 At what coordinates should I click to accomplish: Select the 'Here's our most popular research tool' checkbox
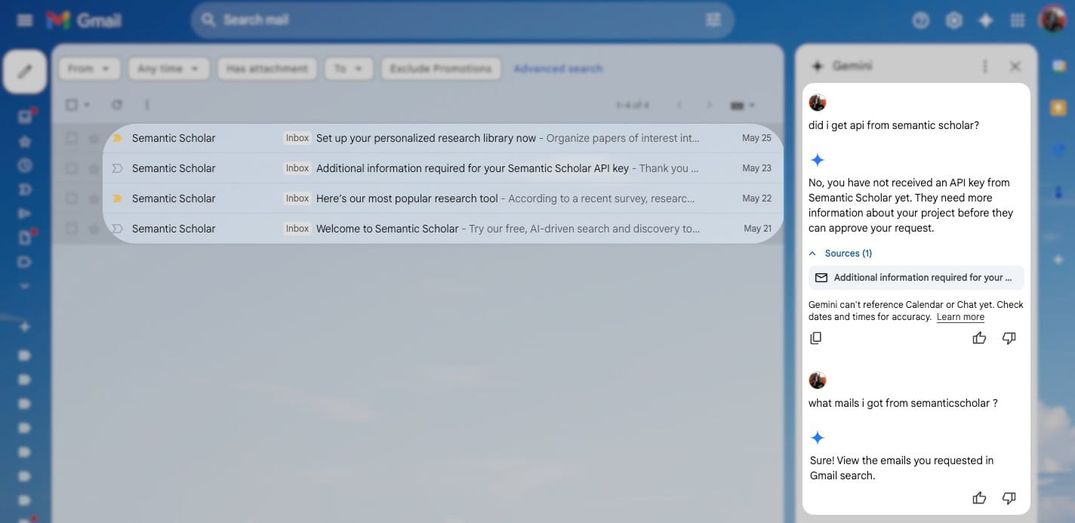[x=71, y=198]
